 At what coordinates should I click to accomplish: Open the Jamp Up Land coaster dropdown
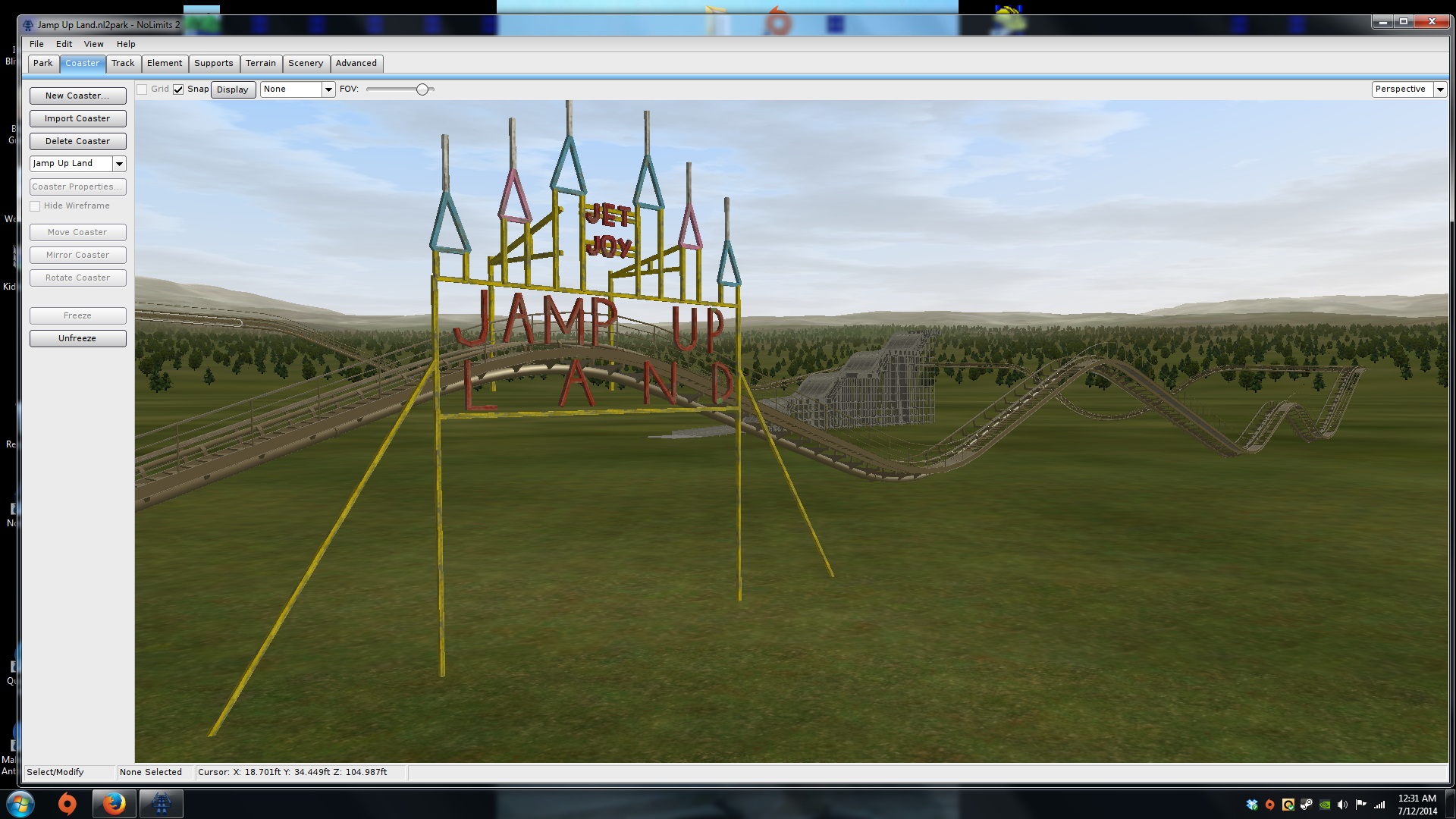coord(119,164)
